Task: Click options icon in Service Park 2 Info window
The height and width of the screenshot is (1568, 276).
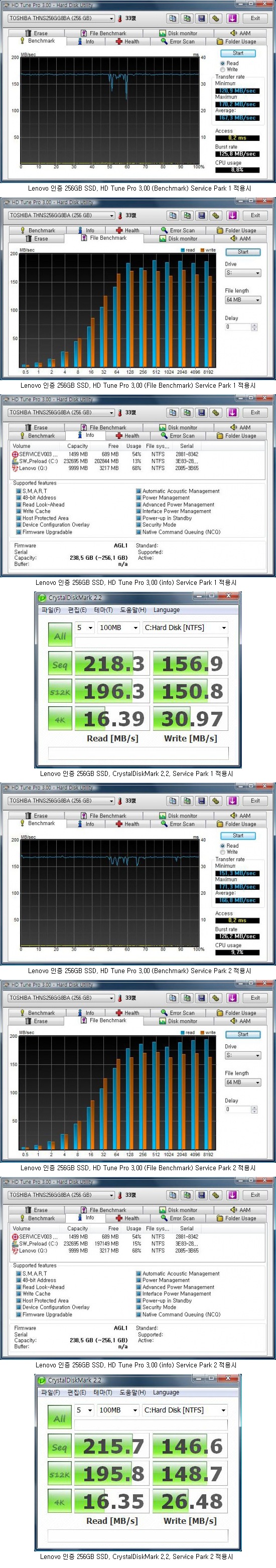Action: tap(216, 1195)
